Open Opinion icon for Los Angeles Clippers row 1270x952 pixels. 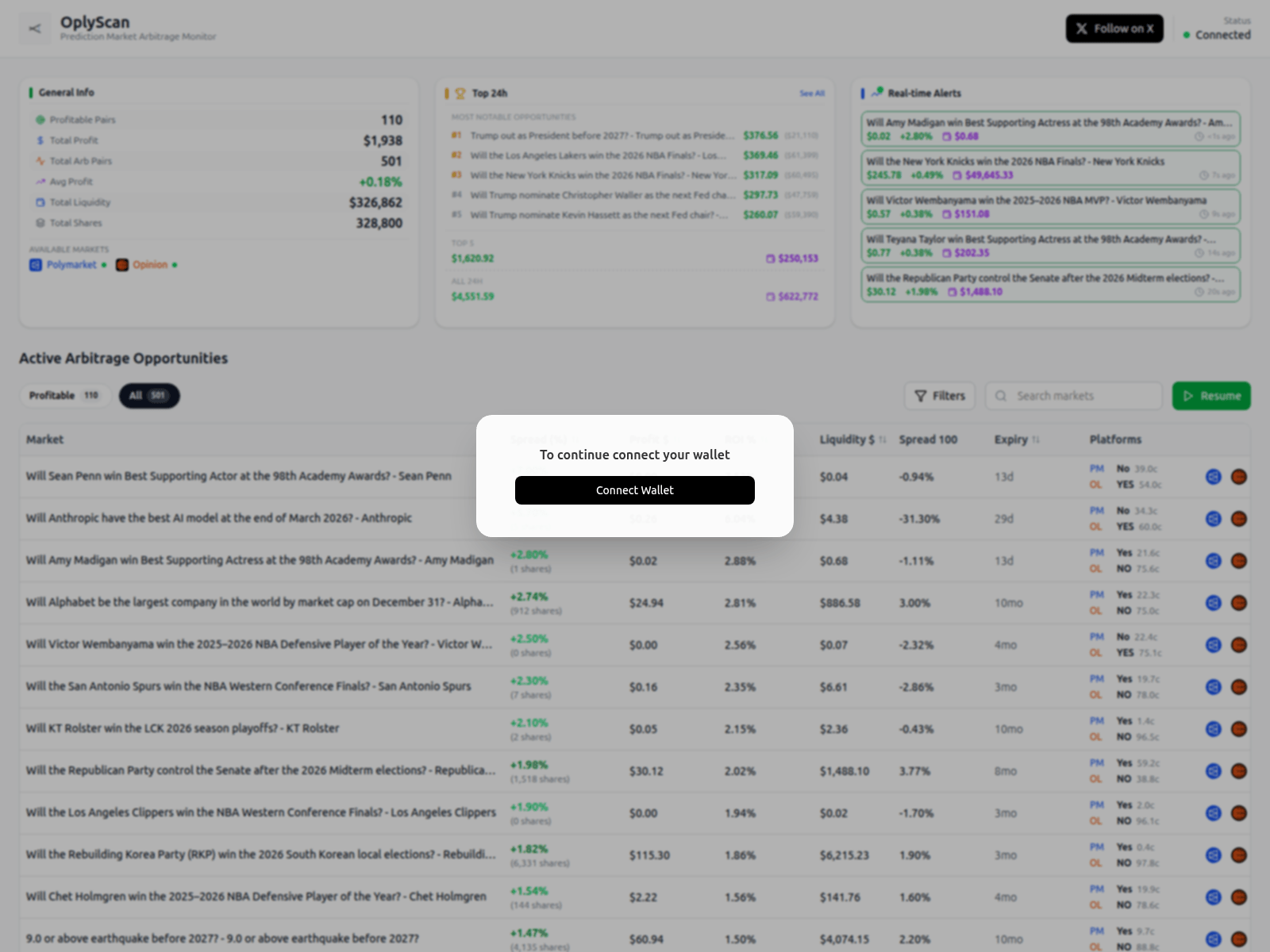pyautogui.click(x=1239, y=813)
